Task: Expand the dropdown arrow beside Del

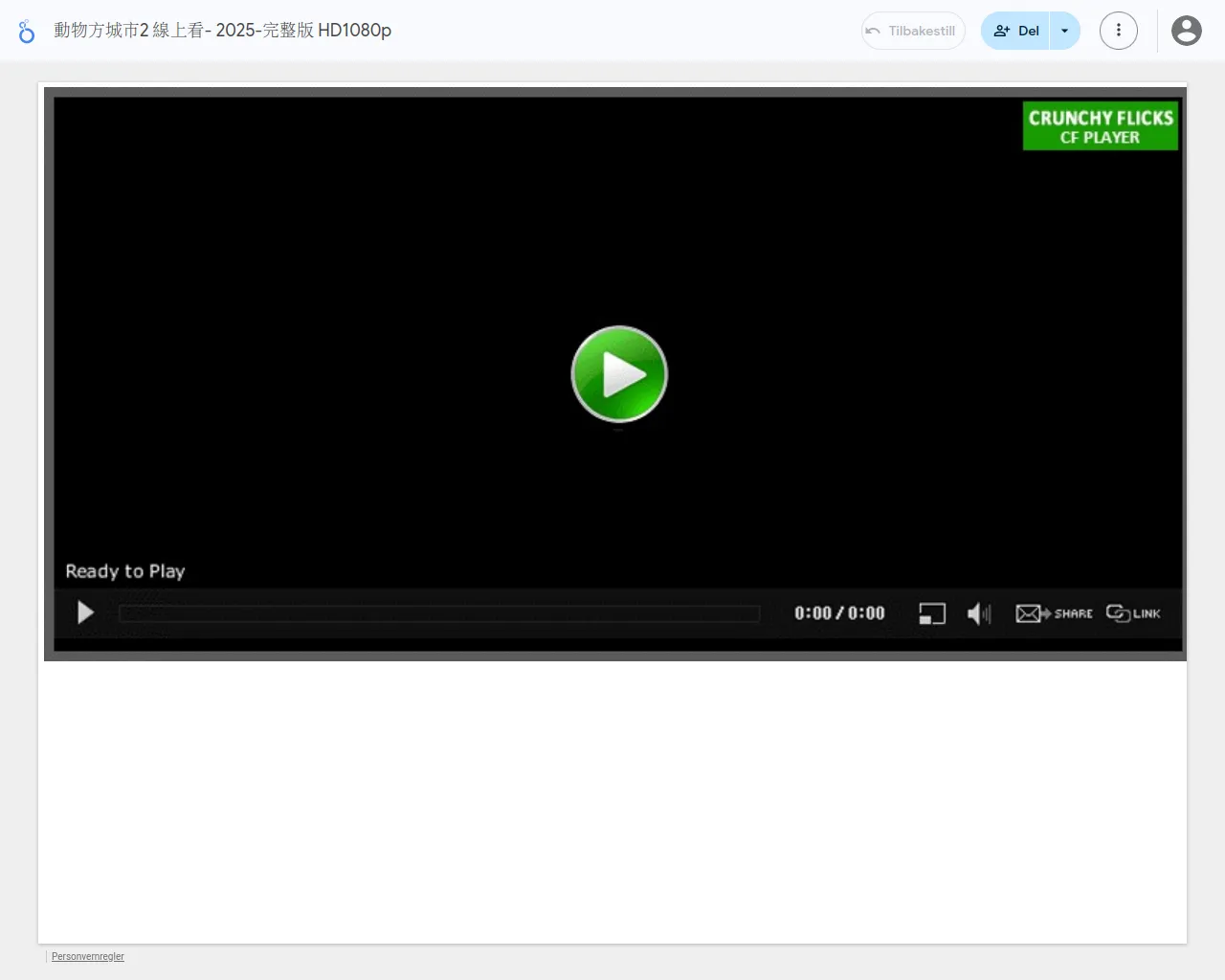Action: click(x=1064, y=31)
